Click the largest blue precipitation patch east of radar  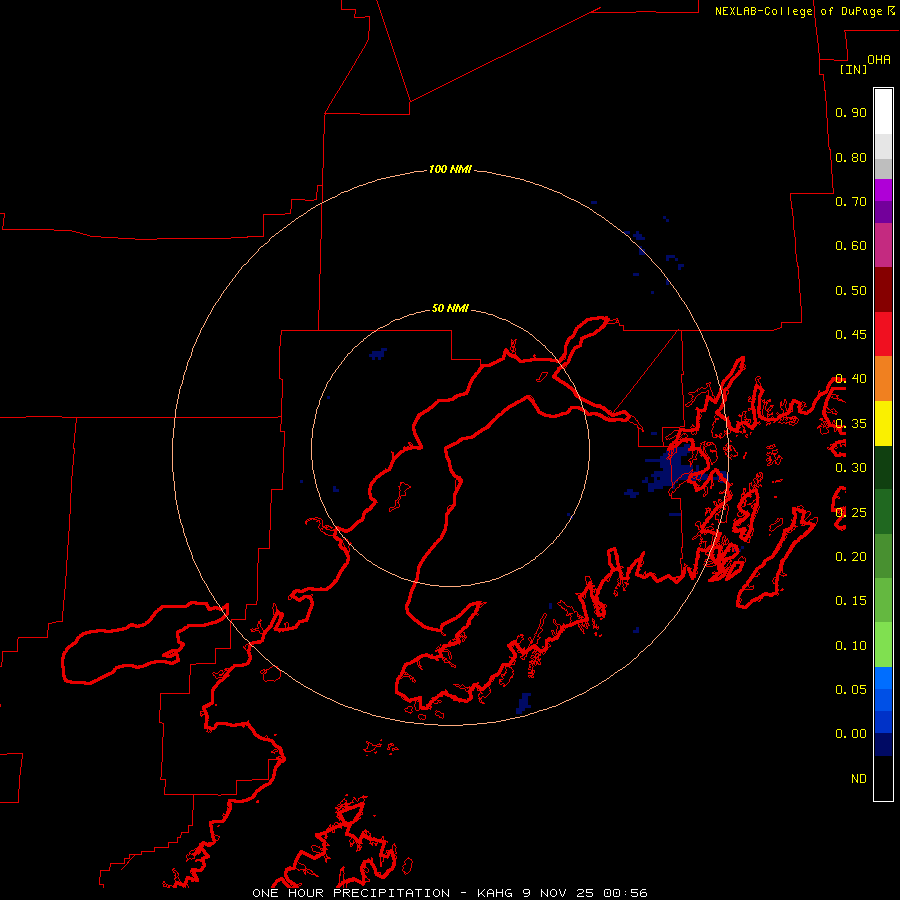[x=673, y=466]
